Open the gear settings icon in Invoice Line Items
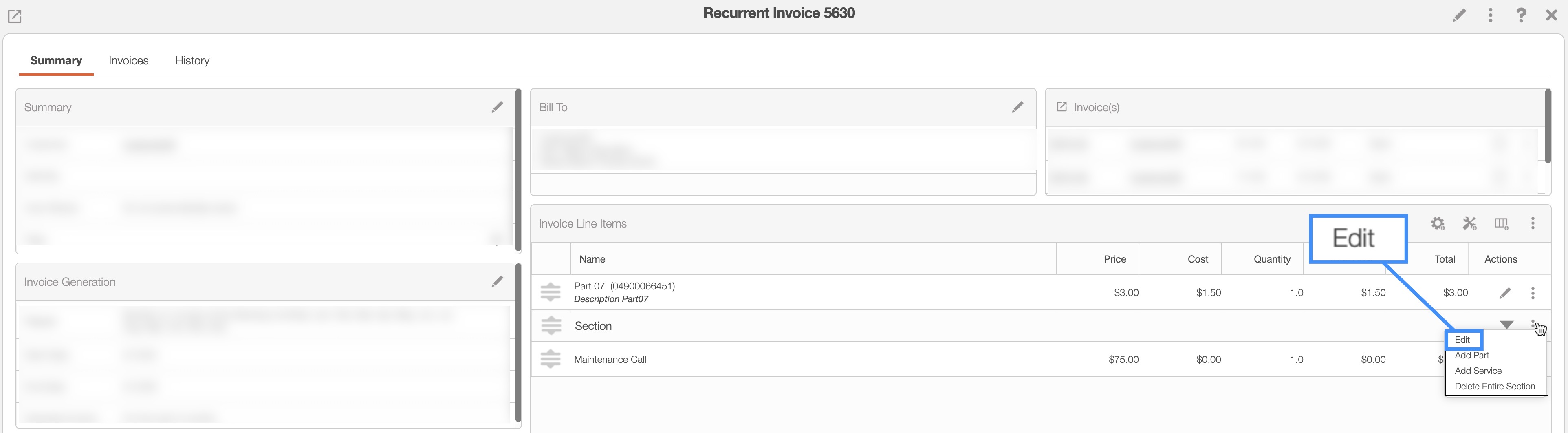The image size is (1568, 433). 1437,223
